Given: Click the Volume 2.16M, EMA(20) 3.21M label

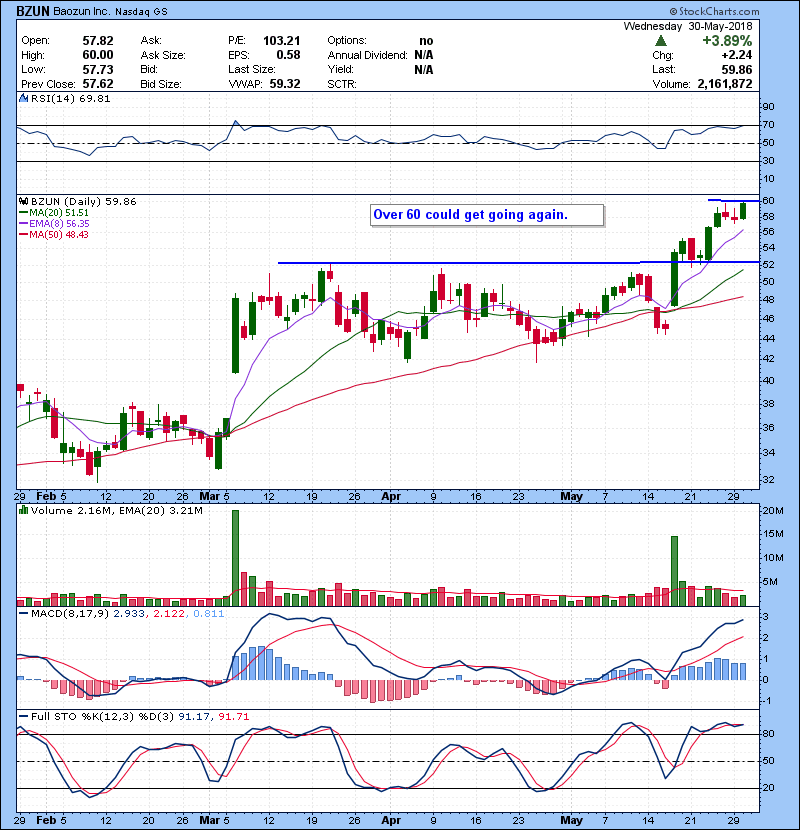Looking at the screenshot, I should tap(116, 511).
